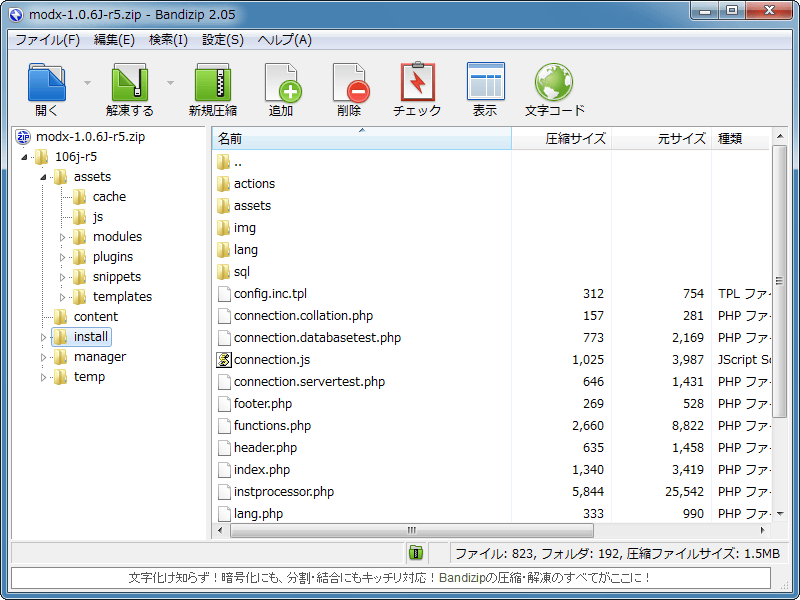
Task: Click the 解凍する (Extract) toolbar icon
Action: (x=130, y=82)
